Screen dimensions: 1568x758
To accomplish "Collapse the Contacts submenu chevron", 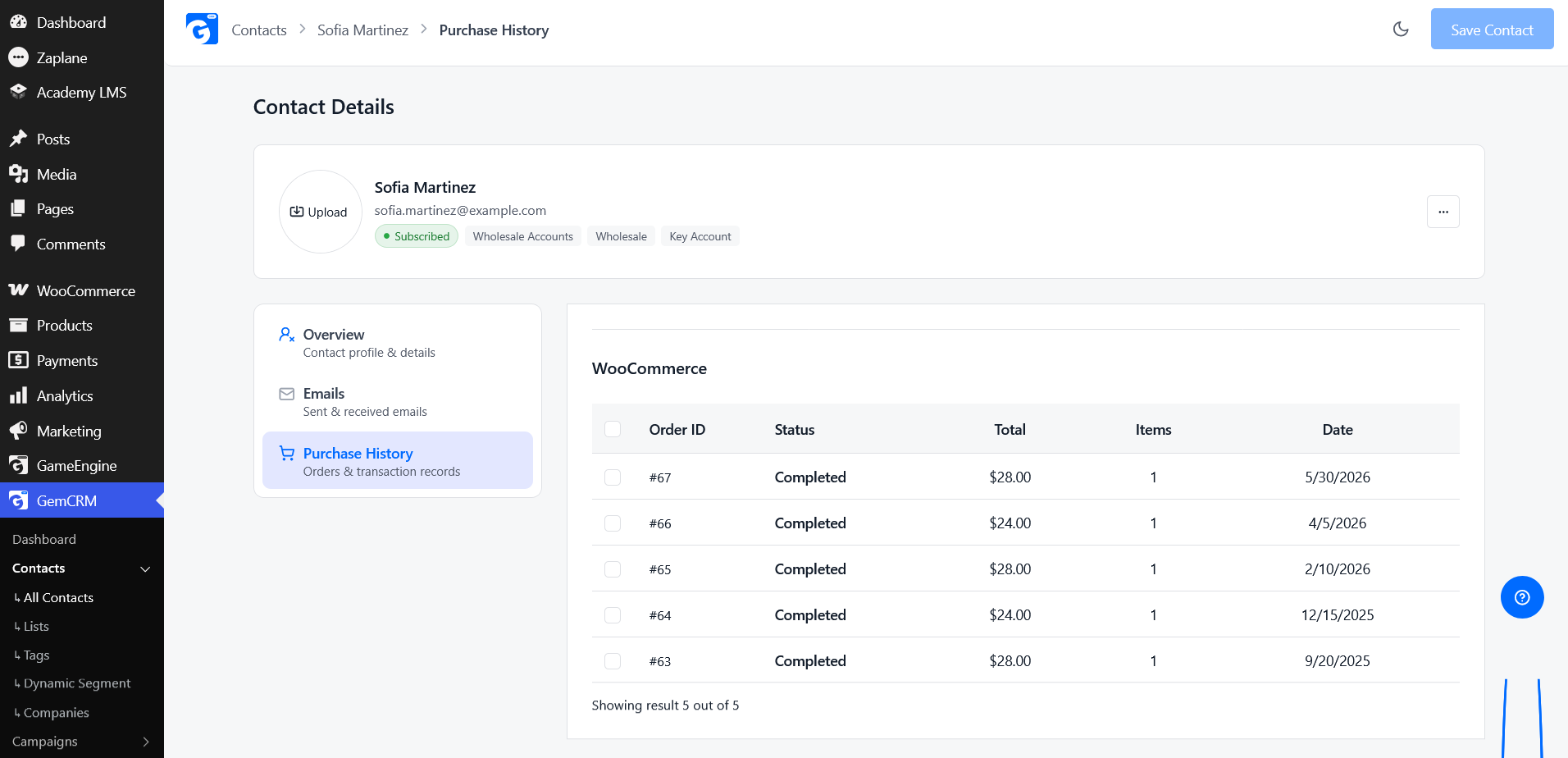I will [x=145, y=569].
